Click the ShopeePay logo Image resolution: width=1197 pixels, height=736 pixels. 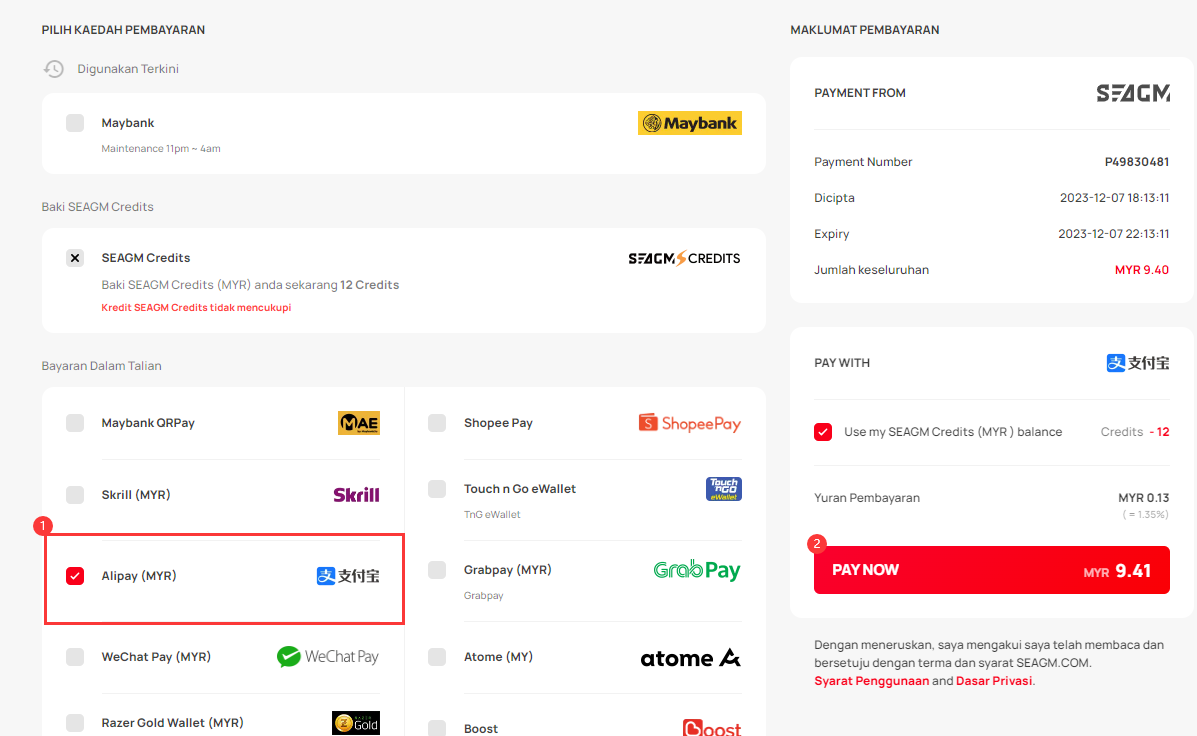[690, 423]
